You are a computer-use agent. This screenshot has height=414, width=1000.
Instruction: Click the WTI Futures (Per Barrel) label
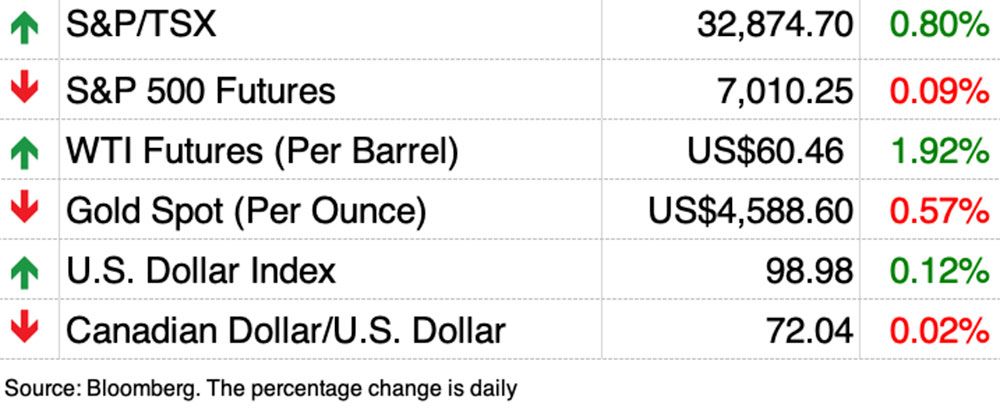click(x=262, y=151)
